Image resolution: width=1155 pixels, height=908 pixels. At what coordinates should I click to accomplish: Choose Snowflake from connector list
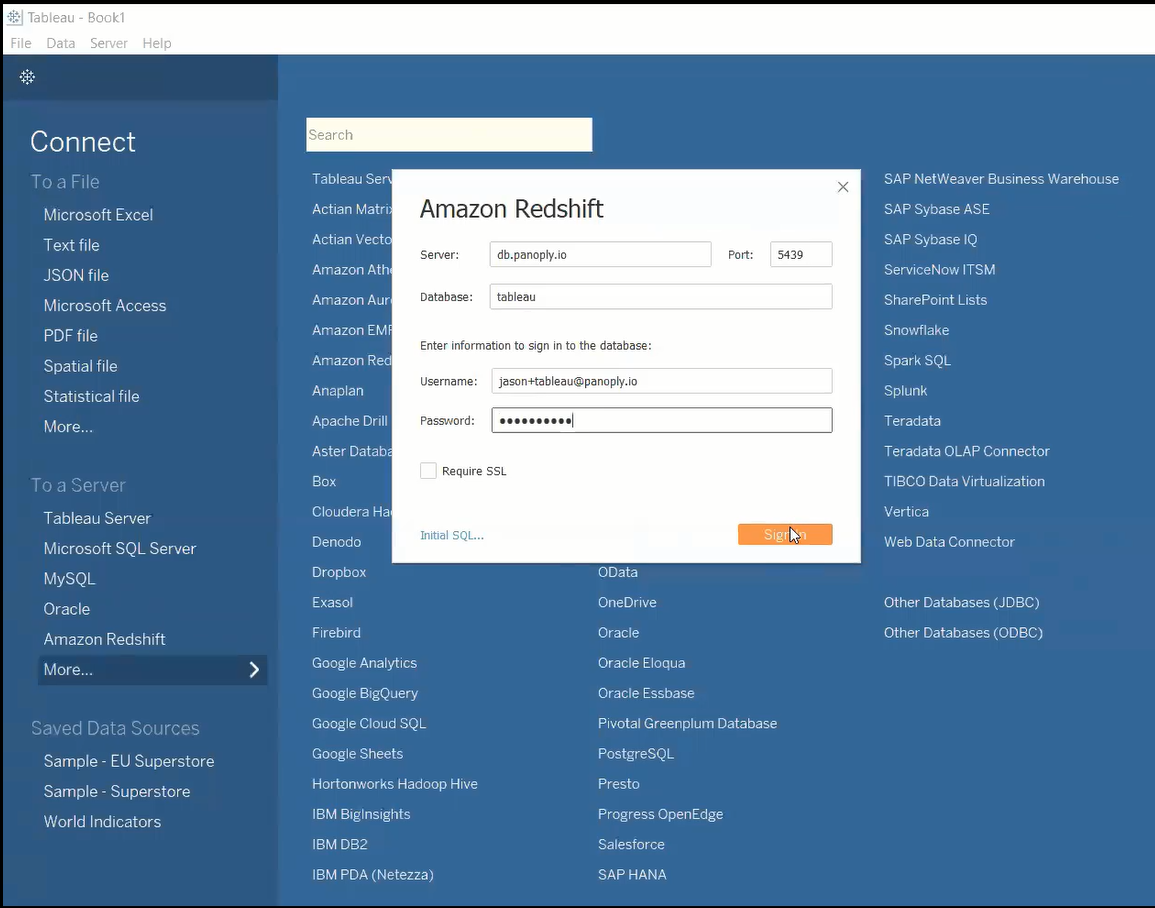(916, 330)
